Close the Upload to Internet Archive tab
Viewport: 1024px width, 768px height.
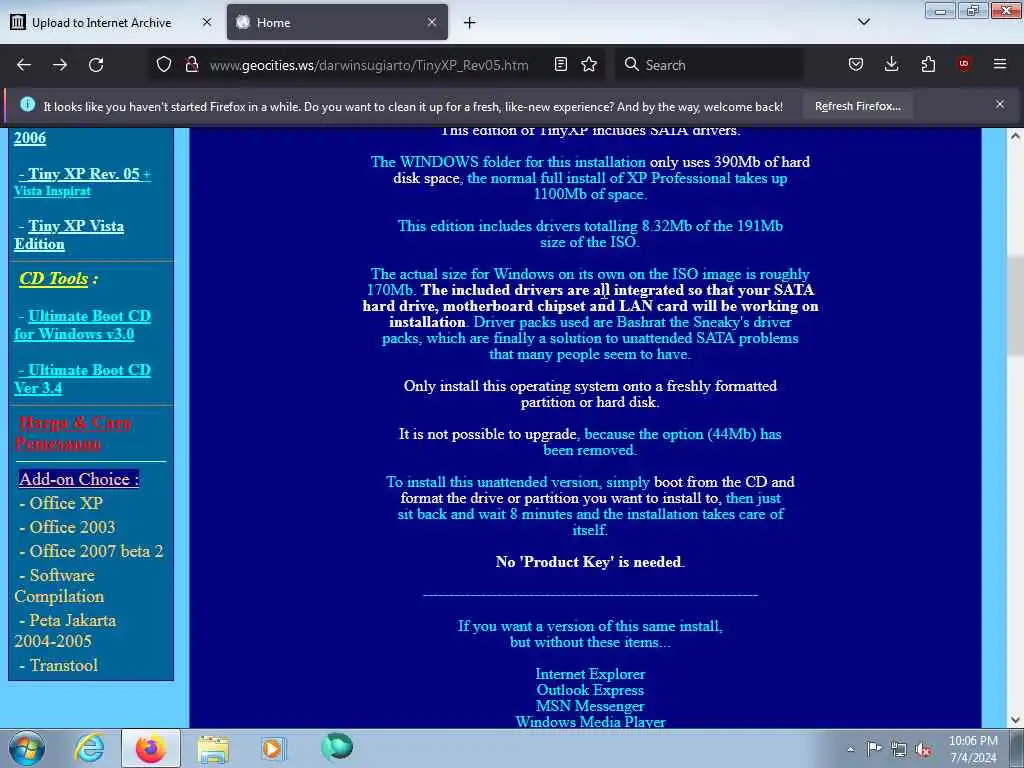click(207, 22)
